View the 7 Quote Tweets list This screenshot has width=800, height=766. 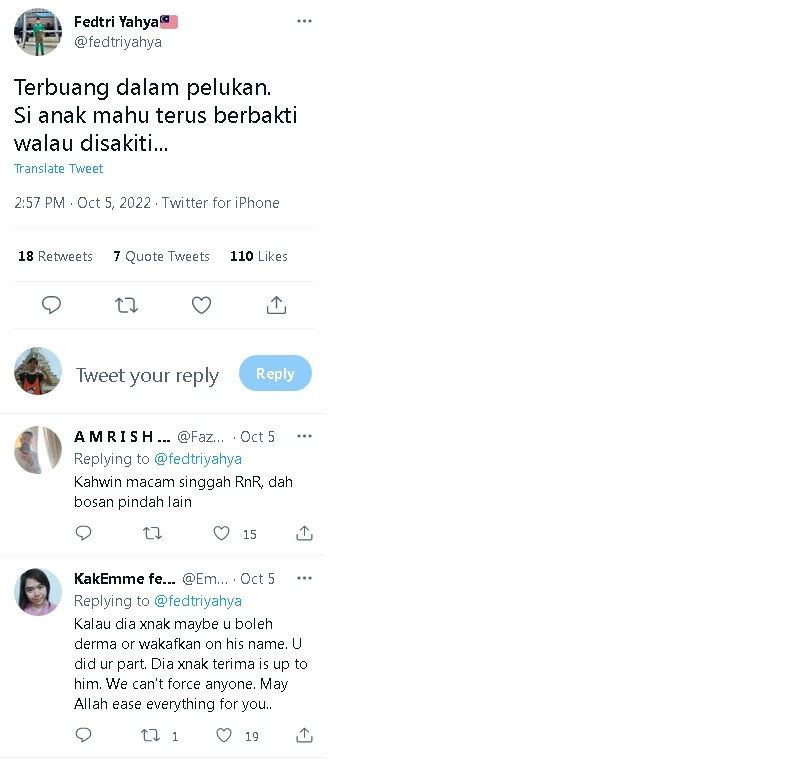[161, 257]
